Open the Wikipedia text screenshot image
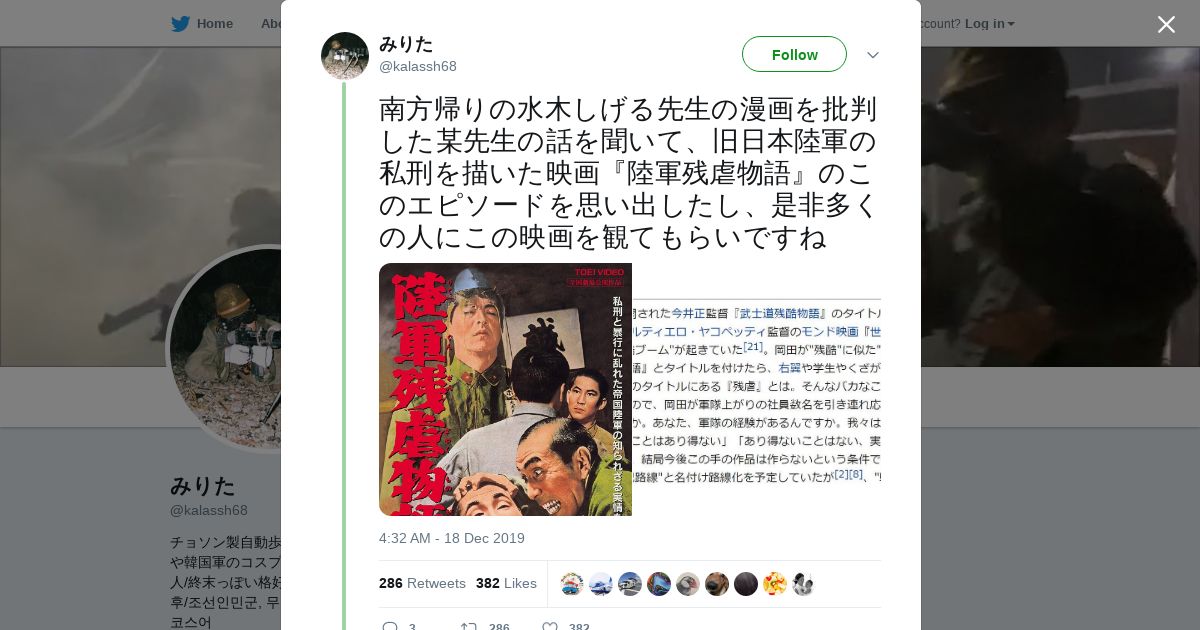Viewport: 1200px width, 630px height. (x=757, y=389)
